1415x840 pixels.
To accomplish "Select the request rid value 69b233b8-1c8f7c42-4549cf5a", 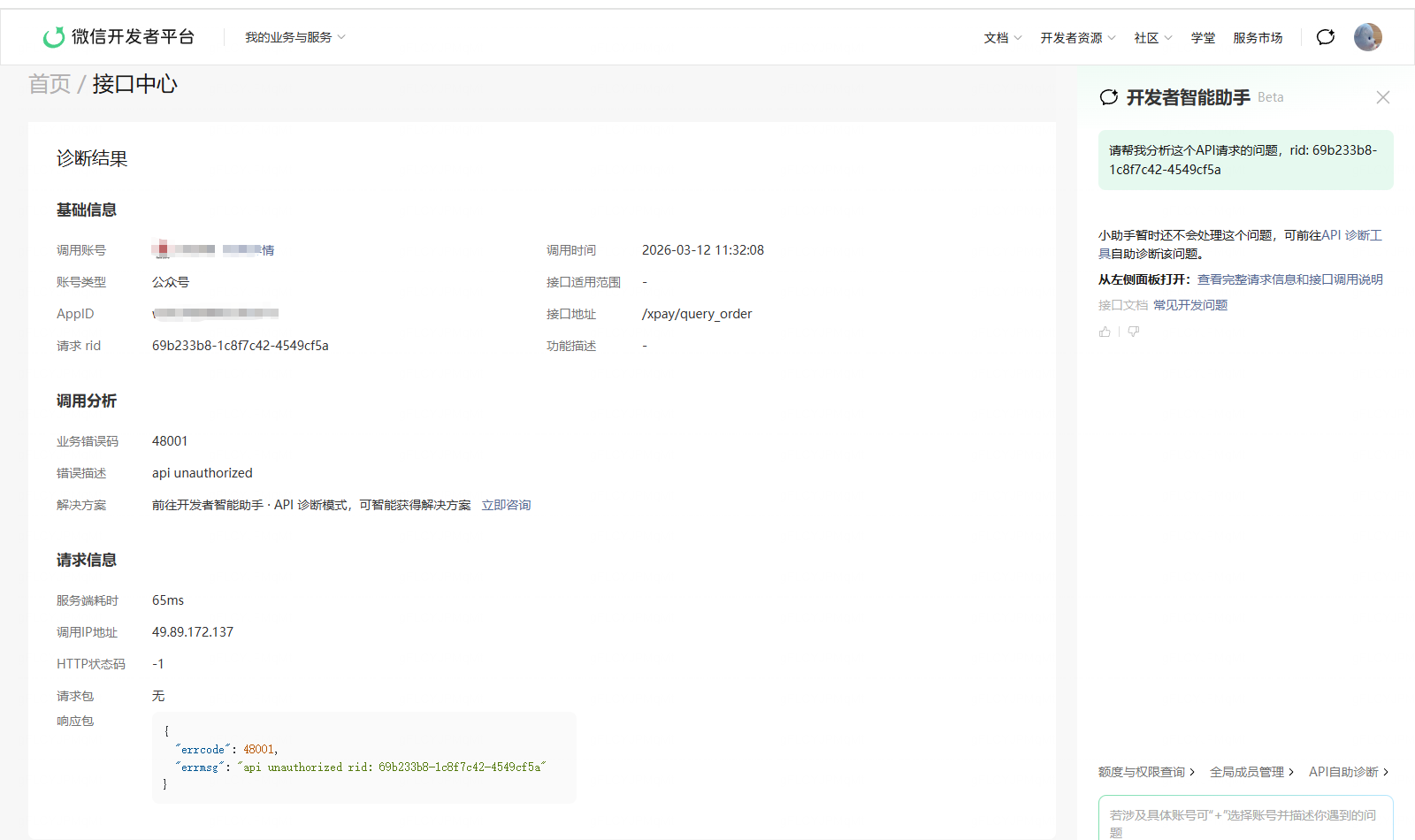I will click(x=241, y=346).
